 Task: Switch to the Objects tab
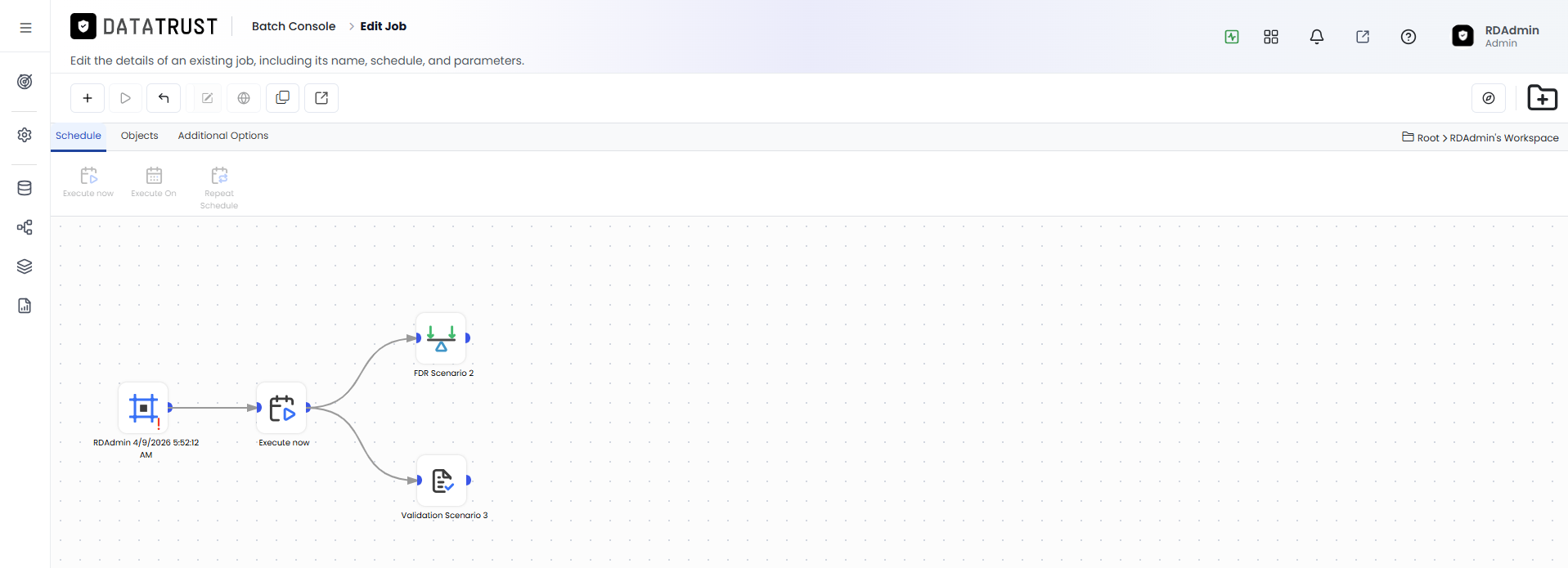click(x=140, y=136)
